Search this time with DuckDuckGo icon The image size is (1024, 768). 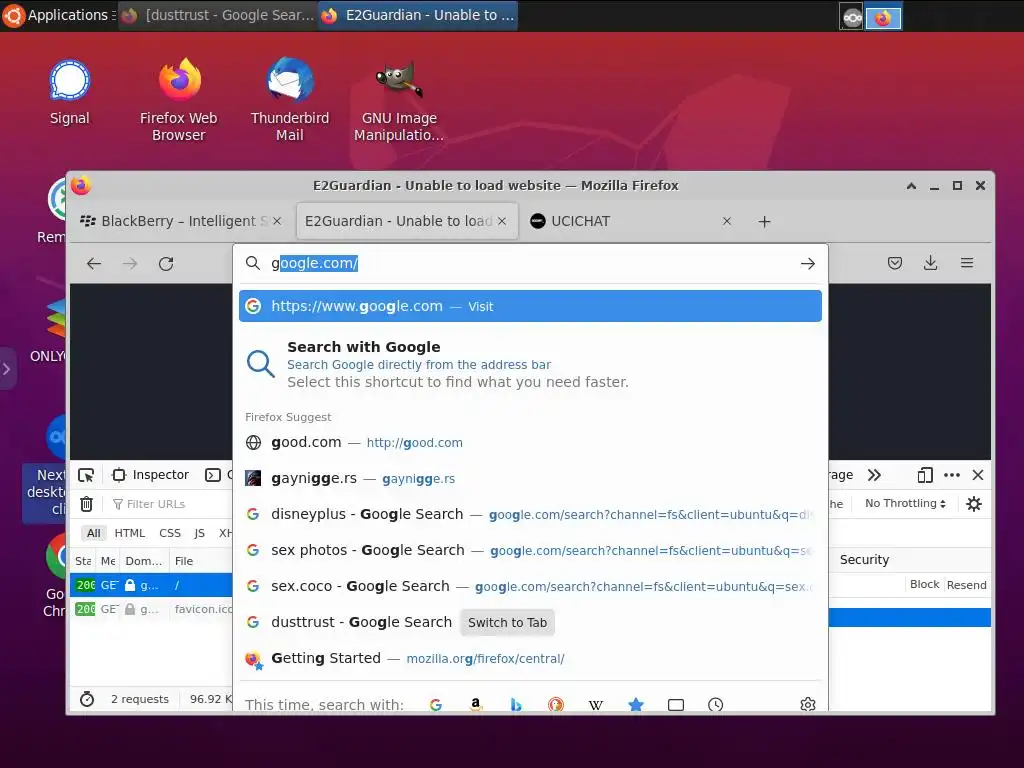pyautogui.click(x=556, y=705)
